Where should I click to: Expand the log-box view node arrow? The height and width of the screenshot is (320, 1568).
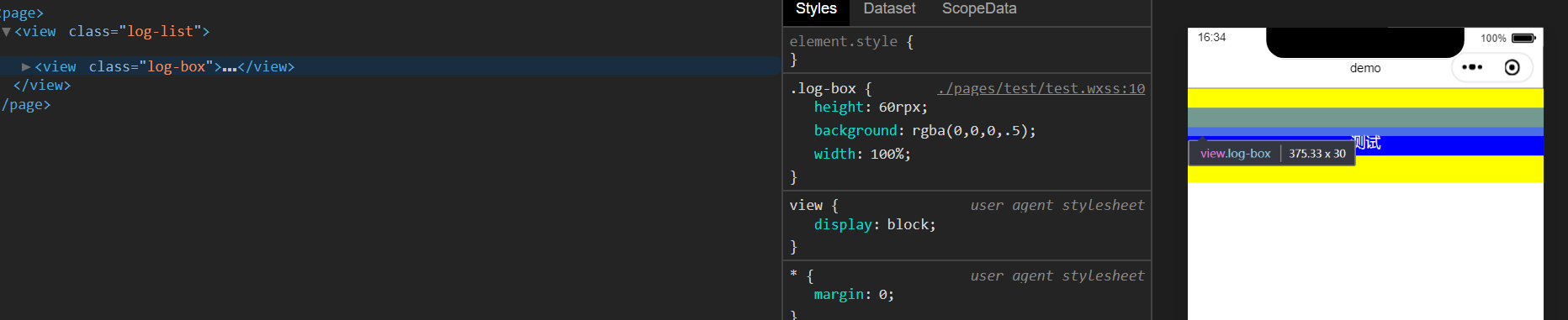tap(26, 66)
